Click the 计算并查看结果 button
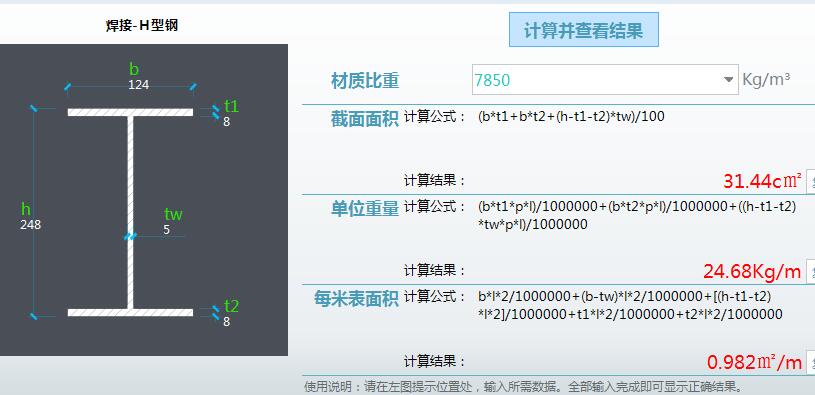The width and height of the screenshot is (815, 395). click(x=584, y=30)
